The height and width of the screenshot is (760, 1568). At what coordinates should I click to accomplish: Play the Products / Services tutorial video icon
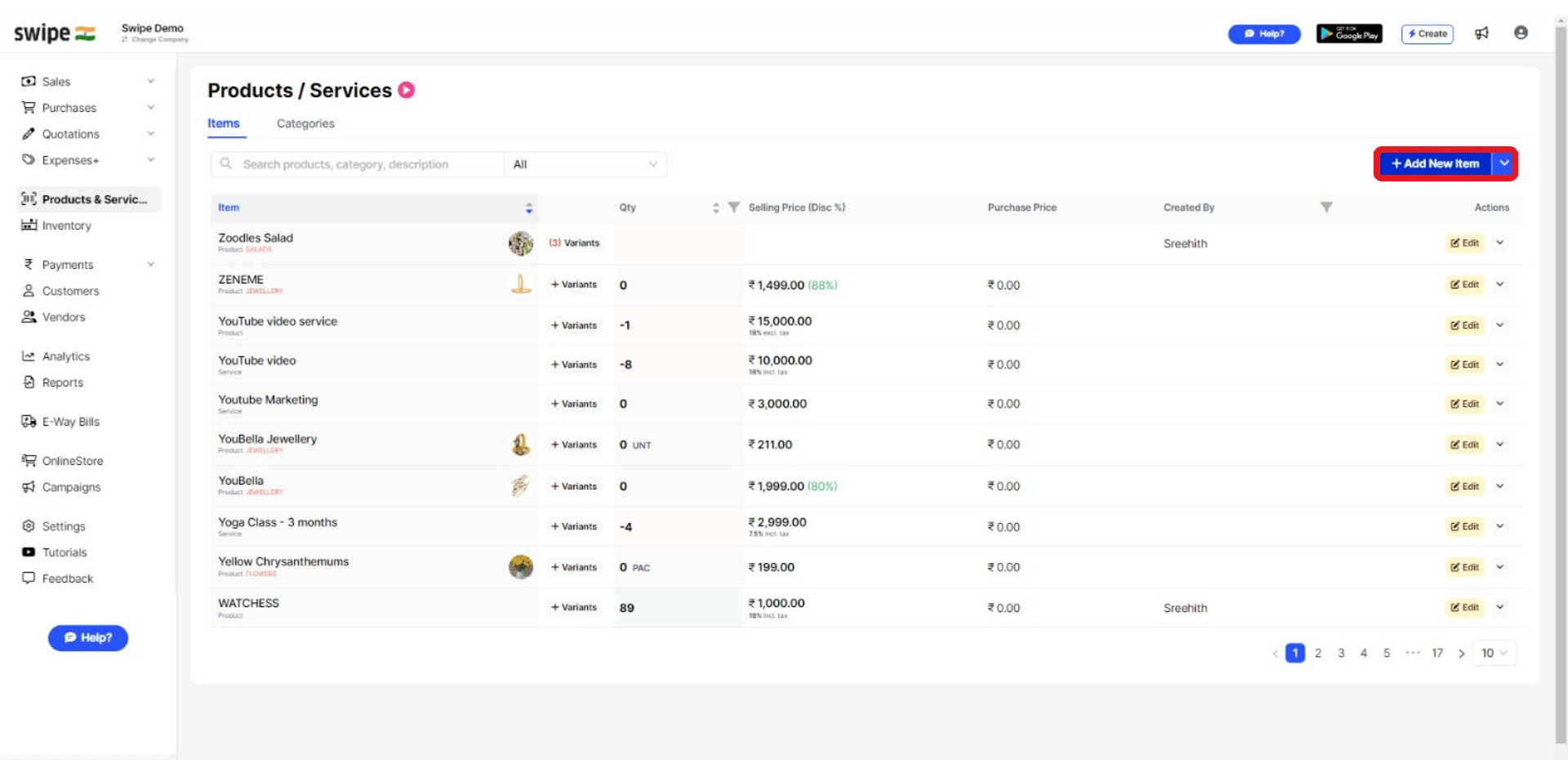point(406,90)
